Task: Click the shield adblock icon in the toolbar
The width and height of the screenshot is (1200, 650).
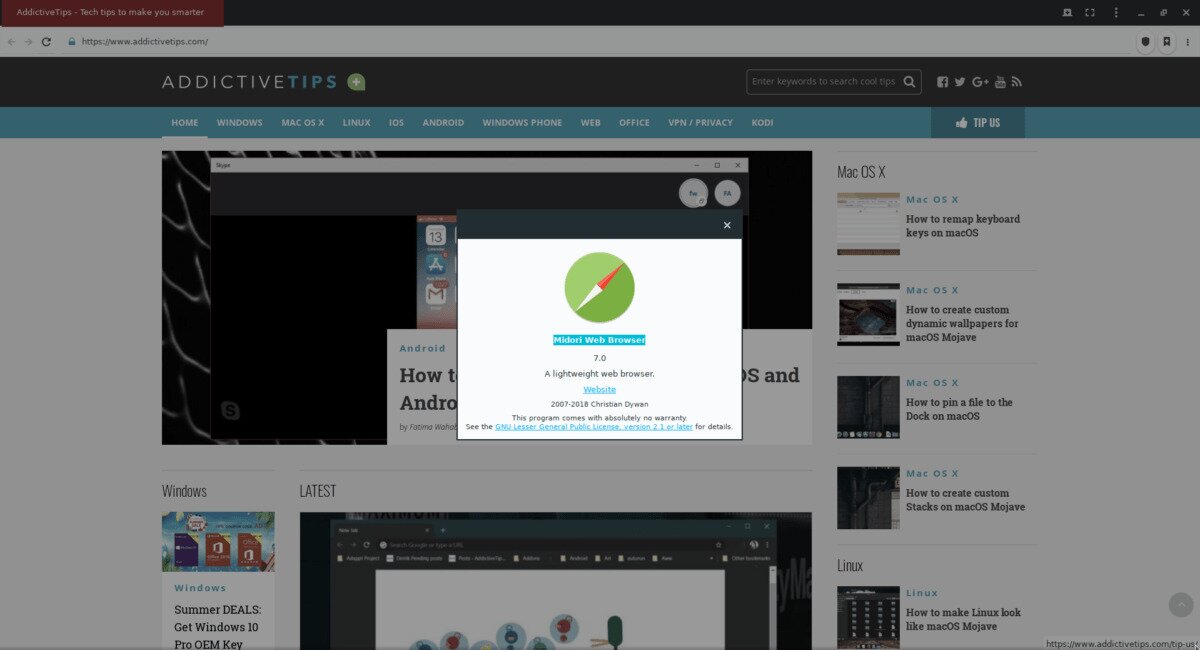Action: click(x=1146, y=42)
